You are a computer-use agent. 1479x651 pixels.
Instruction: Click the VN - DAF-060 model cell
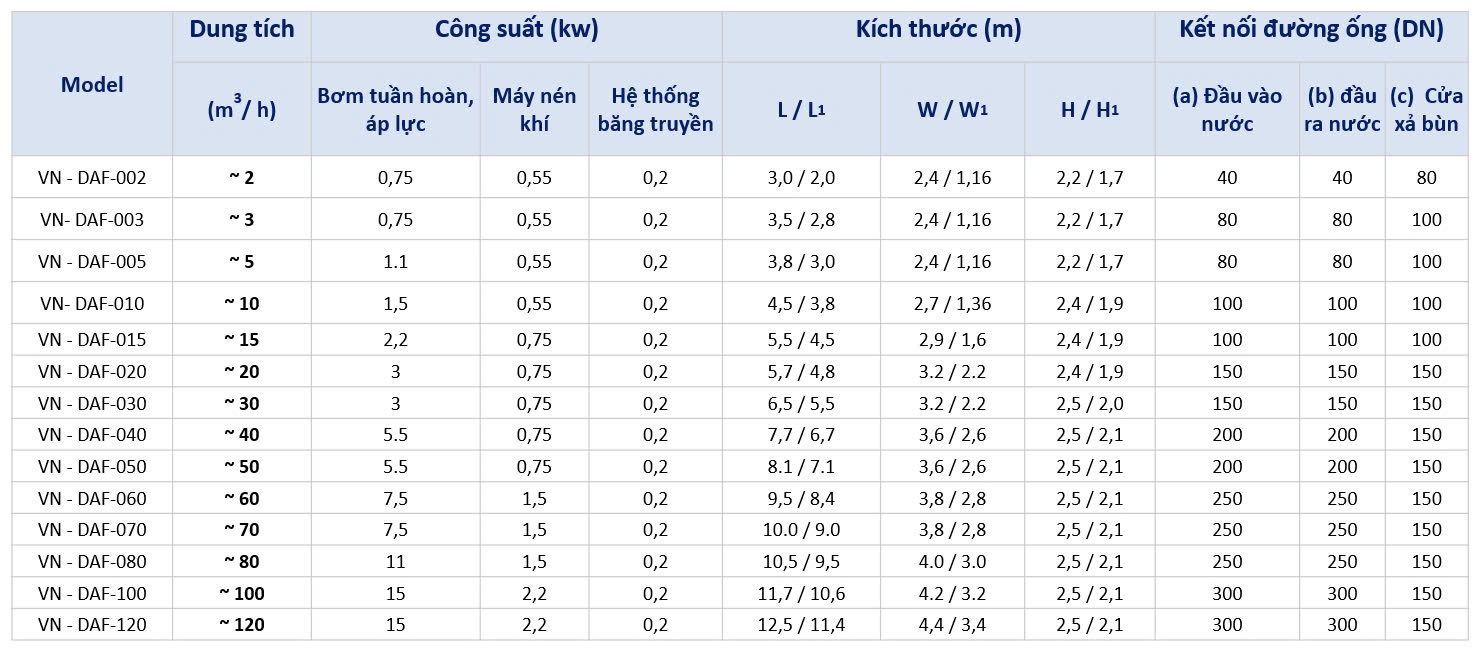pos(92,499)
